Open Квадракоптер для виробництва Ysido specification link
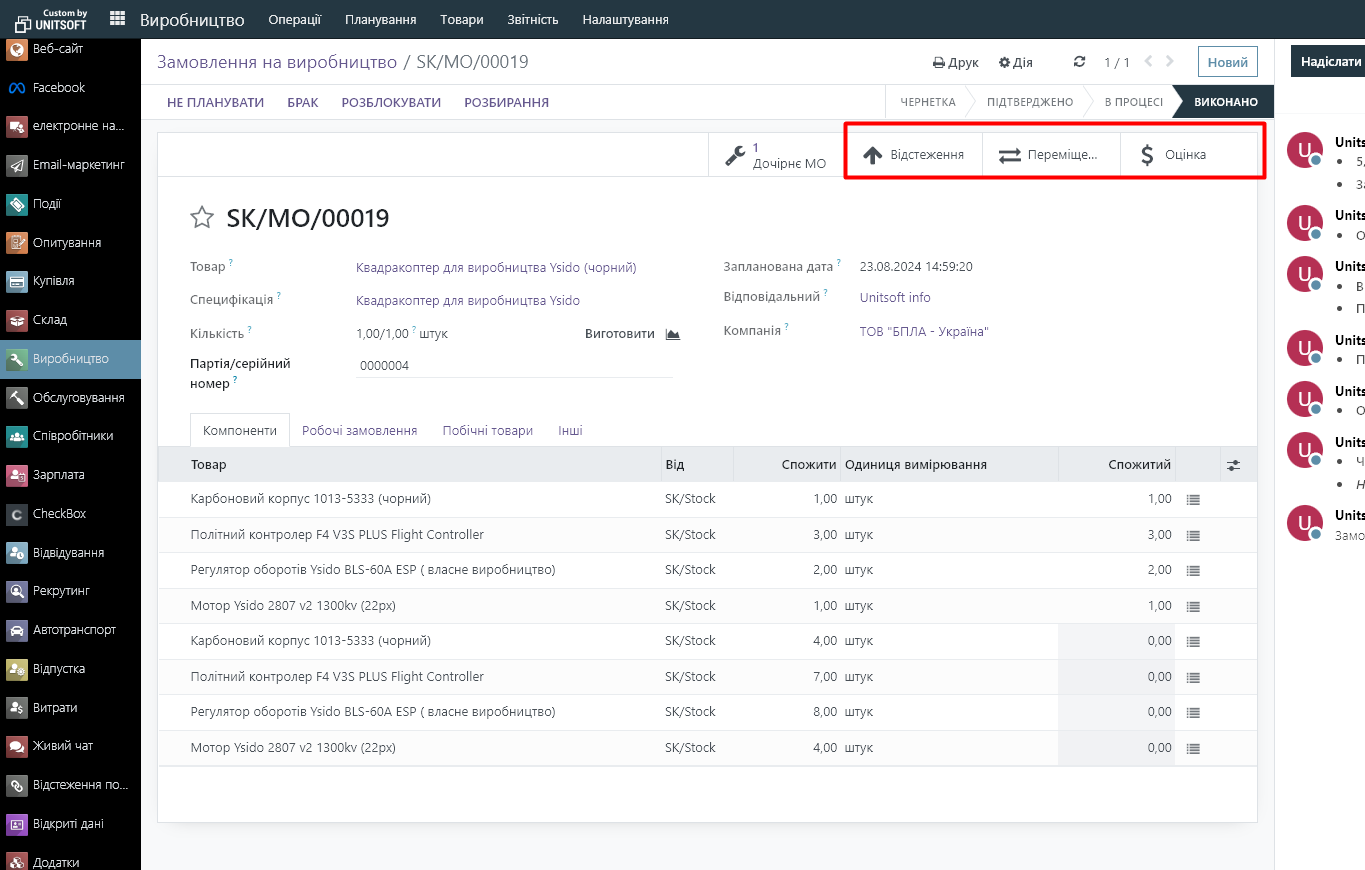The image size is (1365, 870). pos(468,301)
